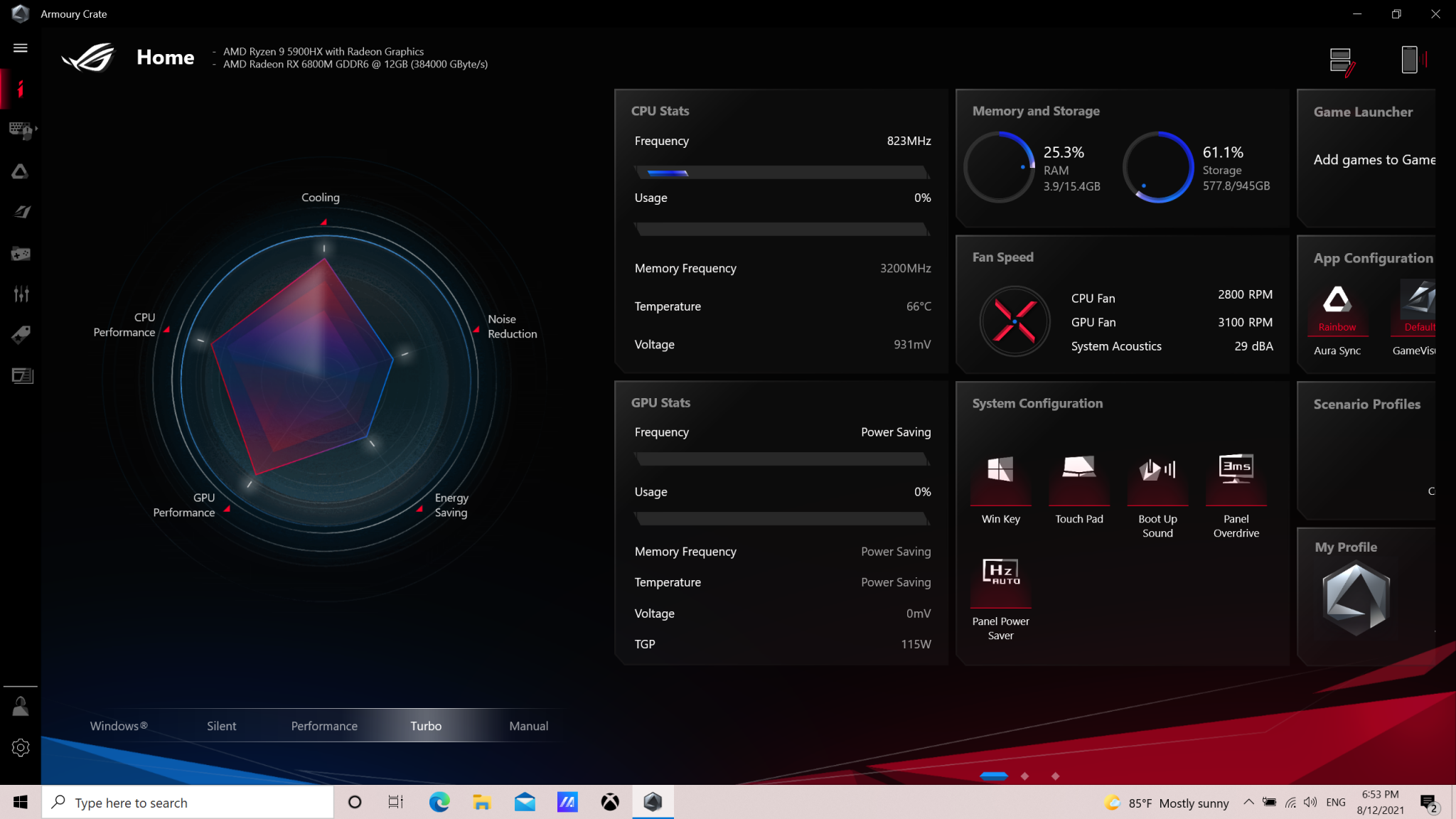Click the System Configuration title
Viewport: 1456px width, 819px height.
click(1037, 403)
